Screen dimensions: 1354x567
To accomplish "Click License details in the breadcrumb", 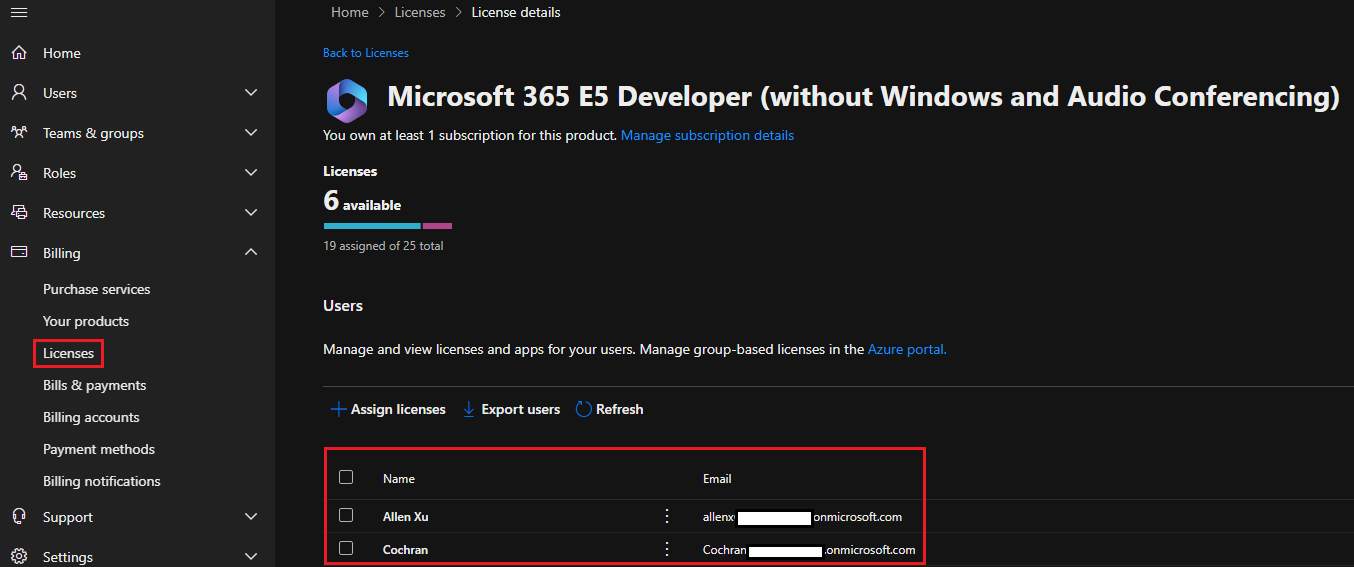I will click(516, 13).
